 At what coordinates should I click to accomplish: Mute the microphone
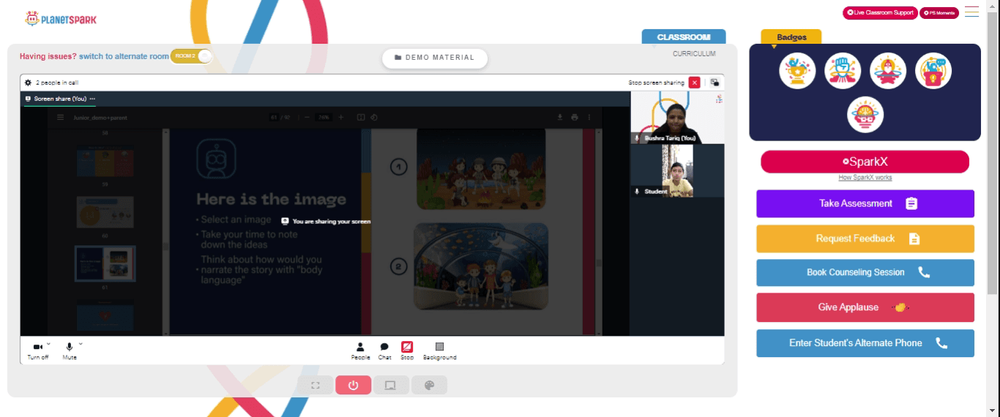coord(70,351)
